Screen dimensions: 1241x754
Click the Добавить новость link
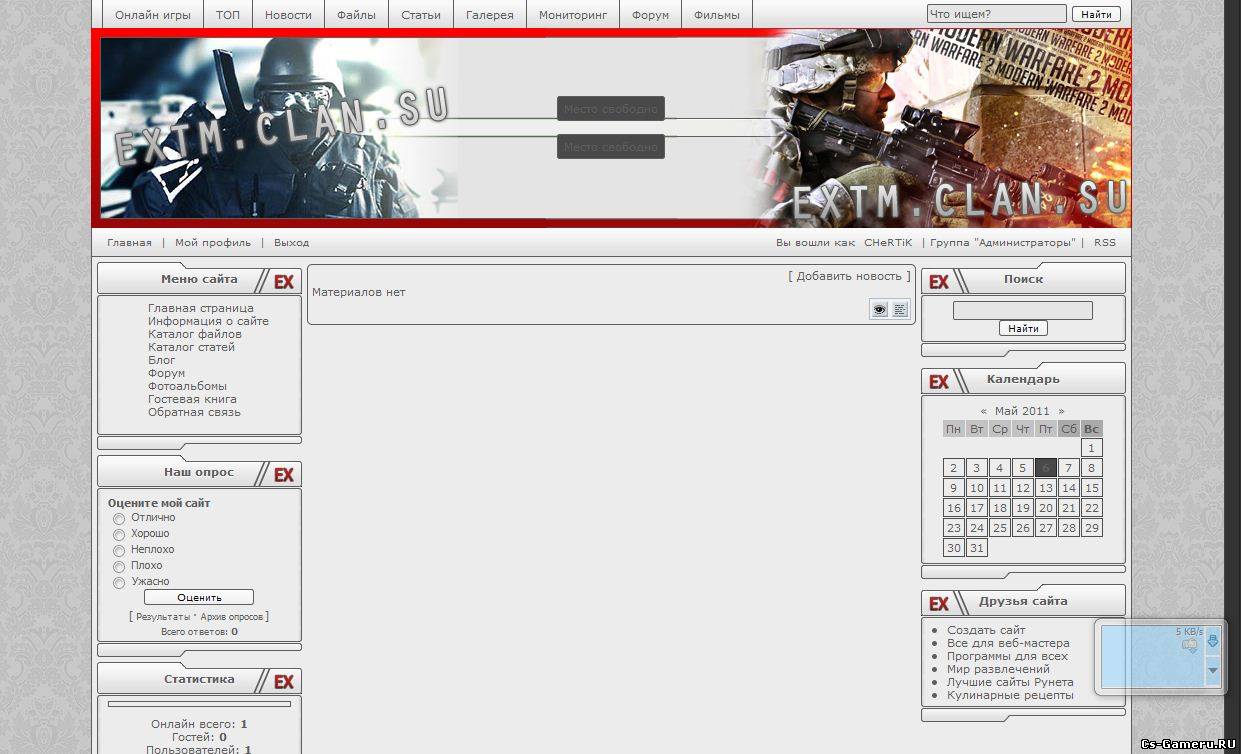pos(850,276)
